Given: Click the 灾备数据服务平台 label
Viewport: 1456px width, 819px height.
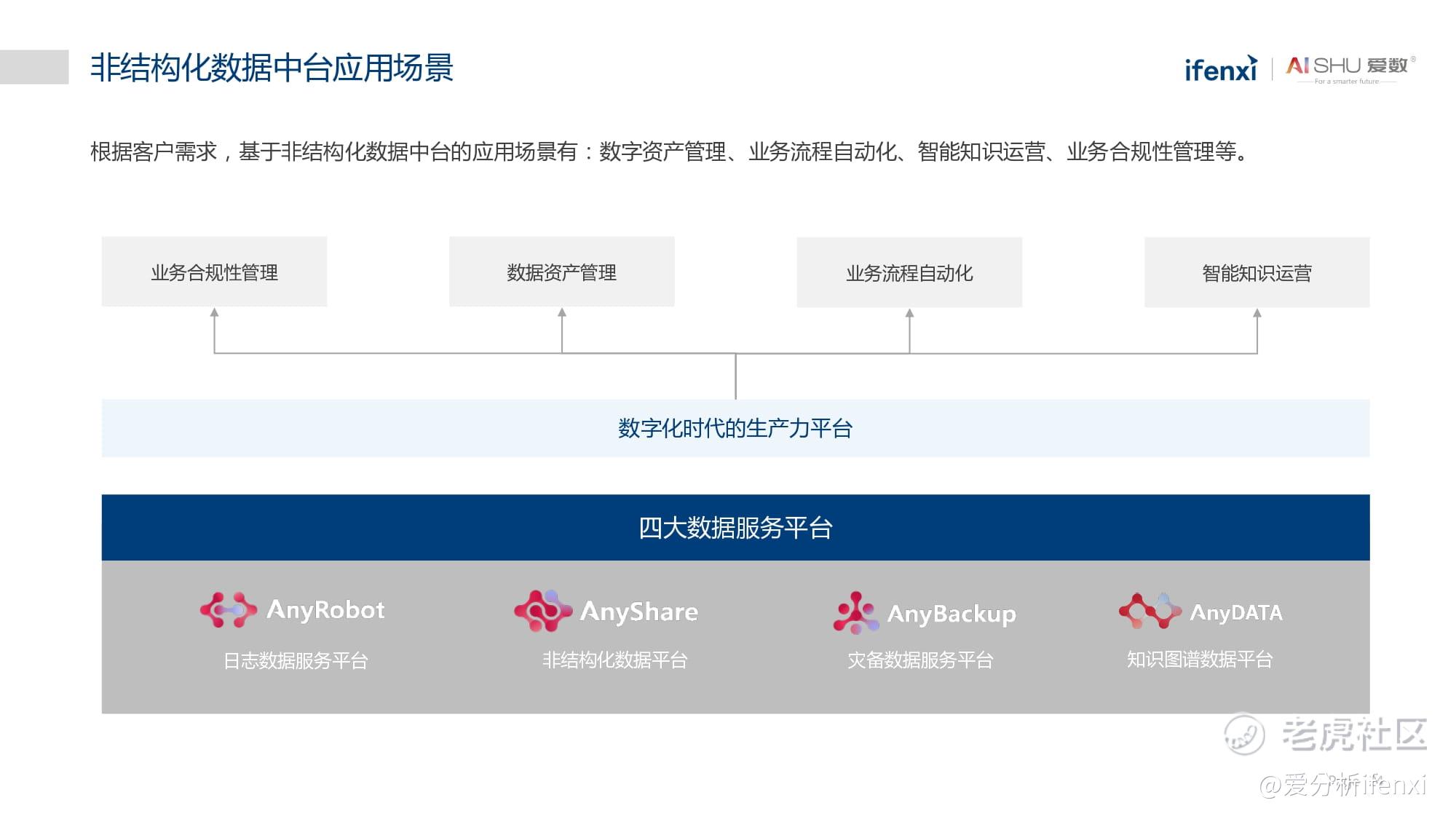Looking at the screenshot, I should pyautogui.click(x=920, y=660).
